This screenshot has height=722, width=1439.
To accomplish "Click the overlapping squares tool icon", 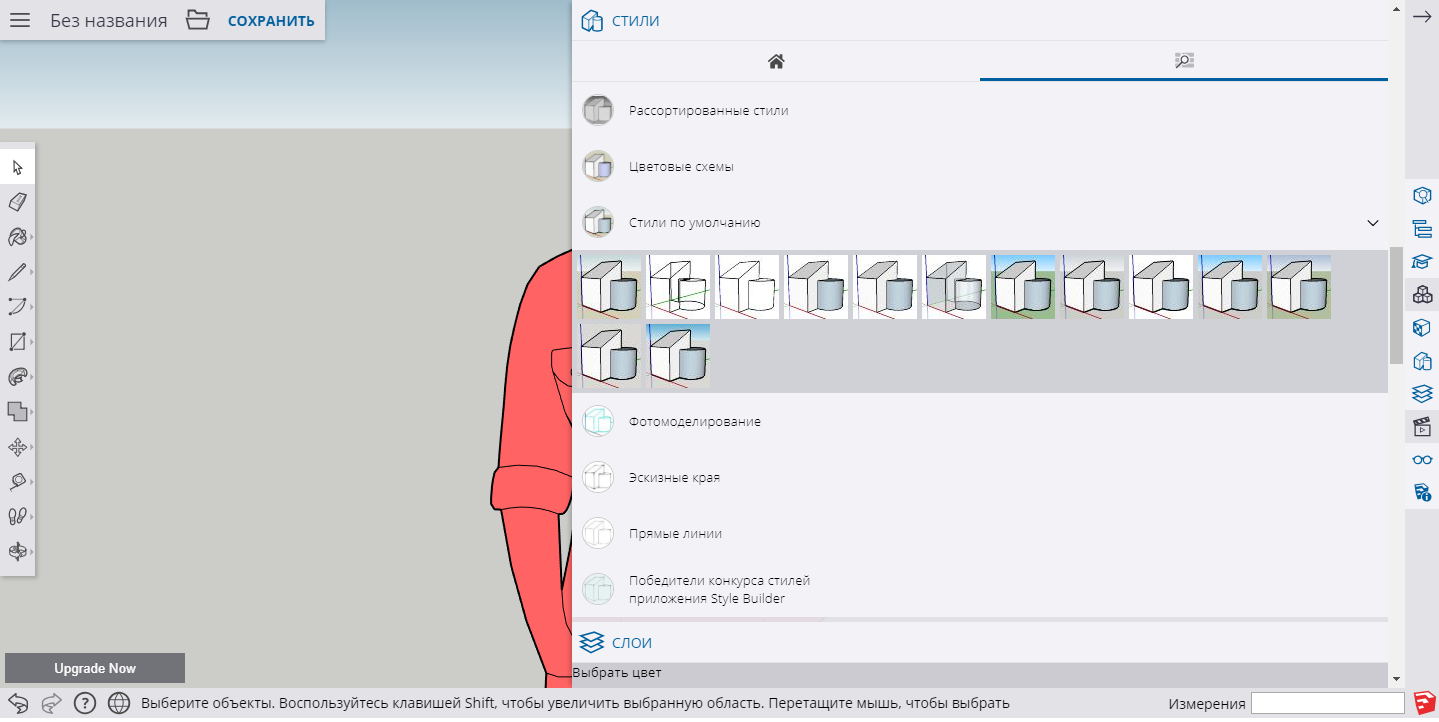I will (18, 411).
